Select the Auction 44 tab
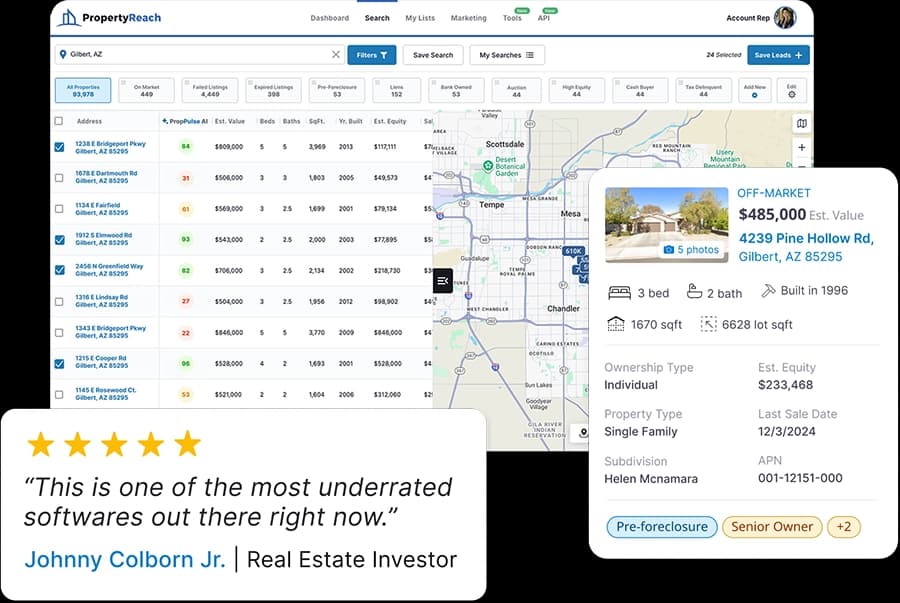900x603 pixels. coord(517,91)
